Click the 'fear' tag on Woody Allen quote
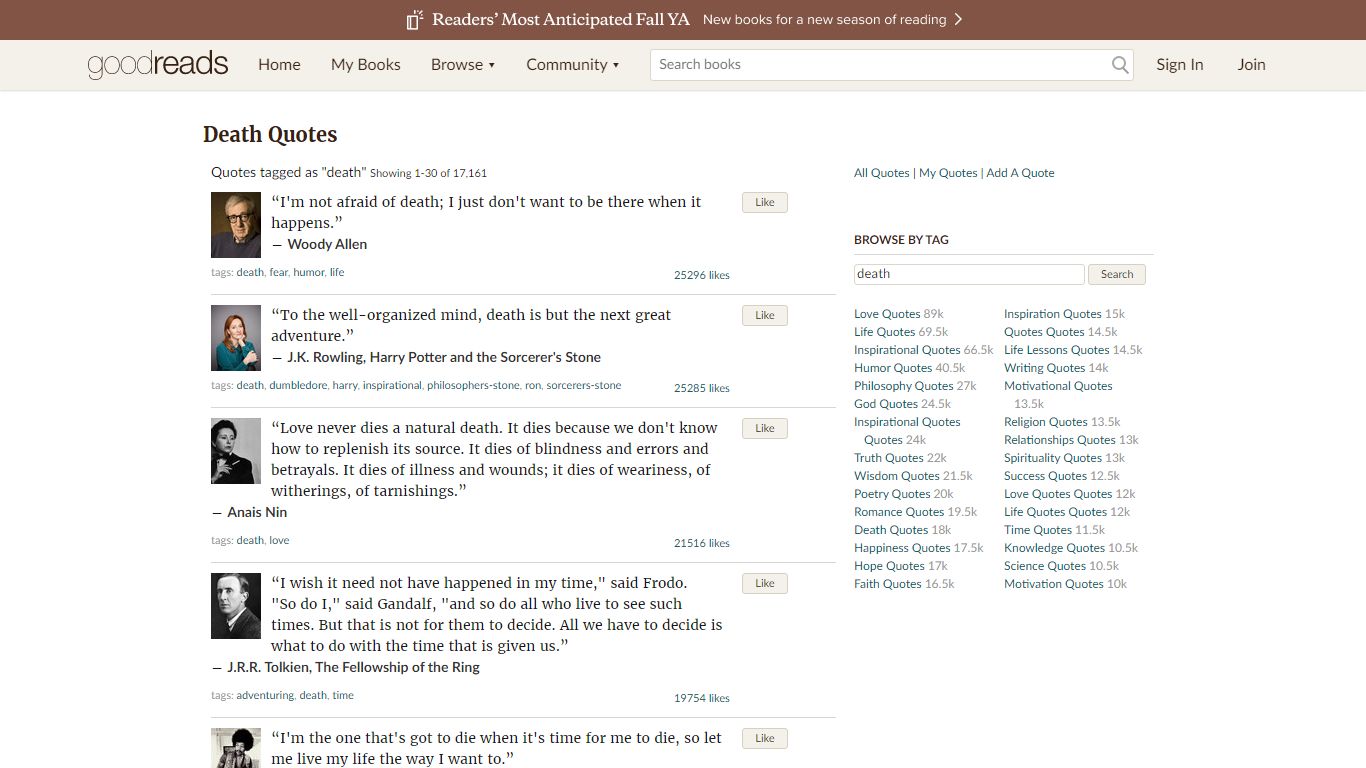The height and width of the screenshot is (768, 1366). point(278,272)
